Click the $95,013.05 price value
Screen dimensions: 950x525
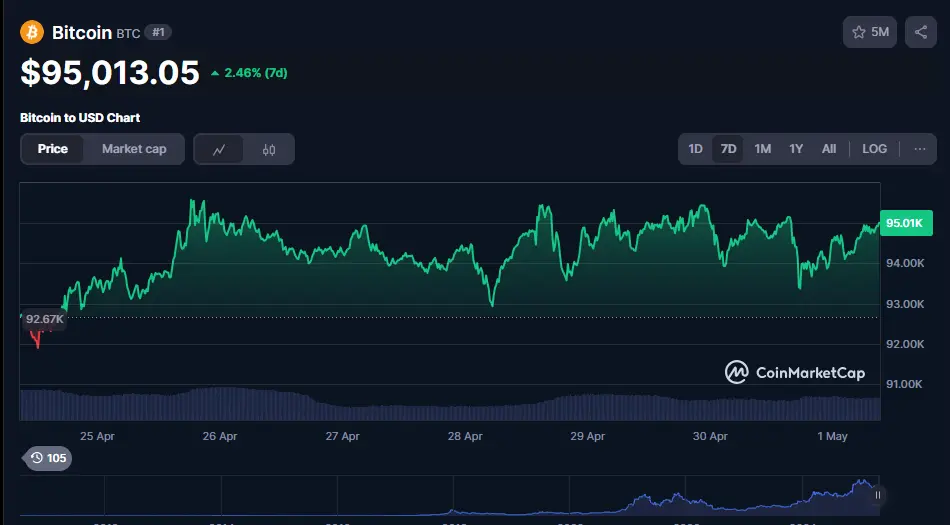click(110, 73)
